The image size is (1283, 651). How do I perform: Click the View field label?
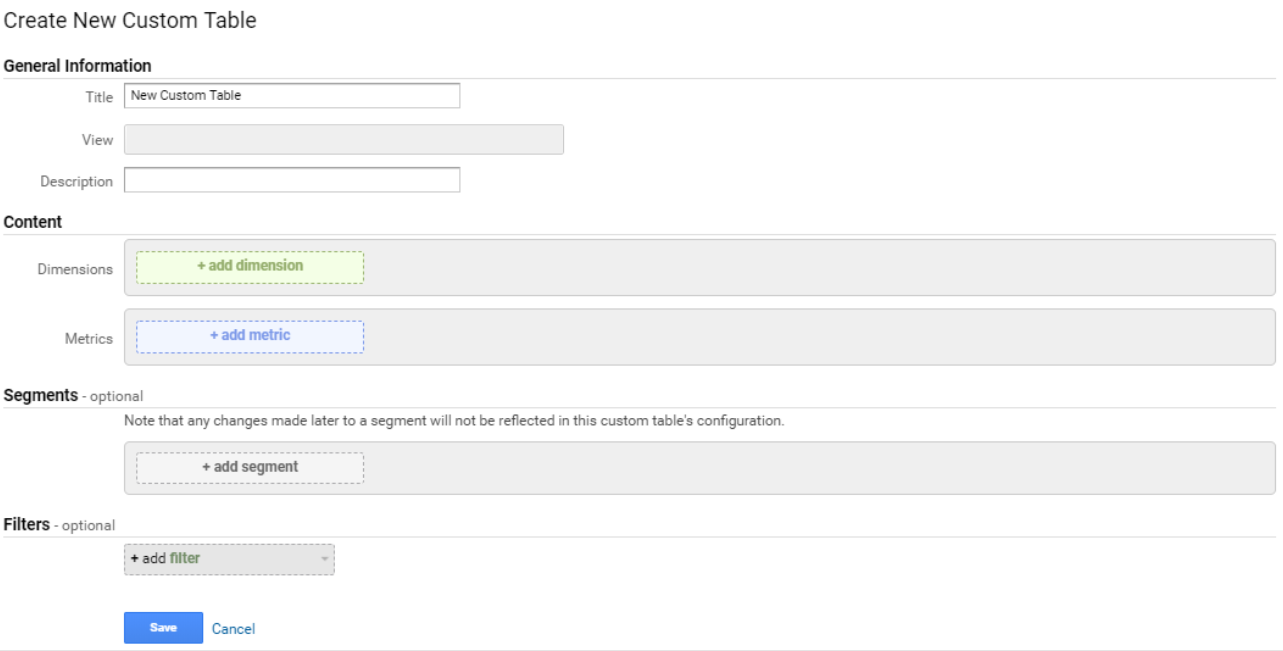97,141
